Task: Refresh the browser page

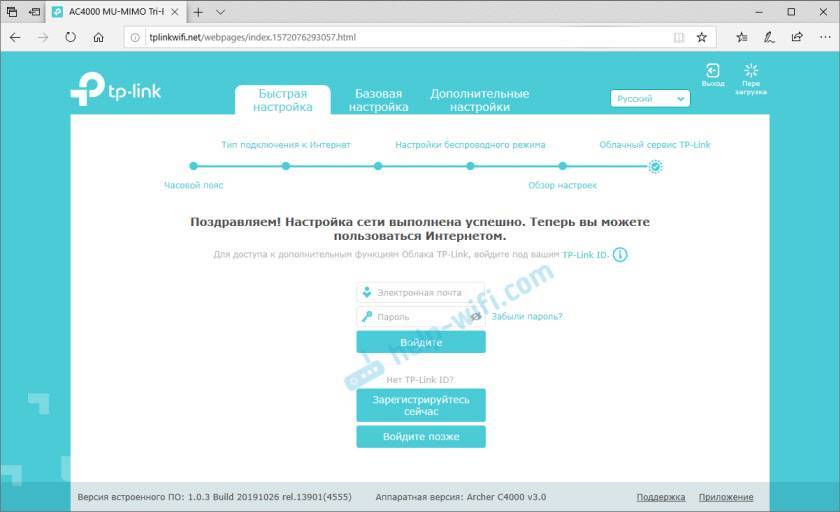Action: tap(71, 37)
